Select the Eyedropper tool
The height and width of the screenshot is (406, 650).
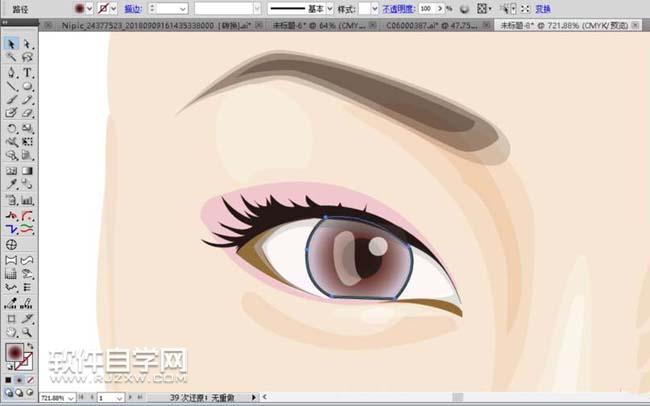click(11, 184)
